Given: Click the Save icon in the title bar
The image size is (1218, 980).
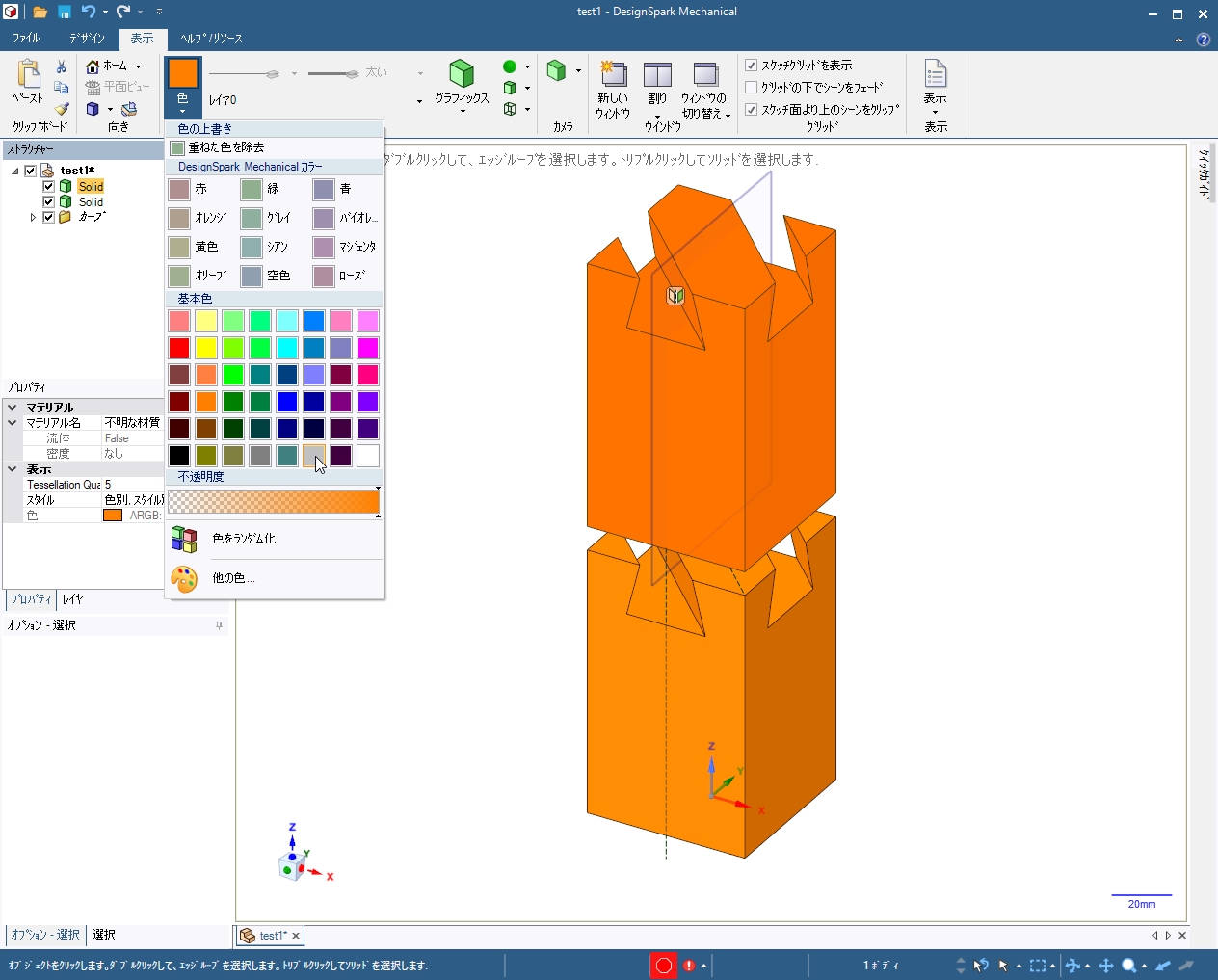Looking at the screenshot, I should [x=64, y=12].
